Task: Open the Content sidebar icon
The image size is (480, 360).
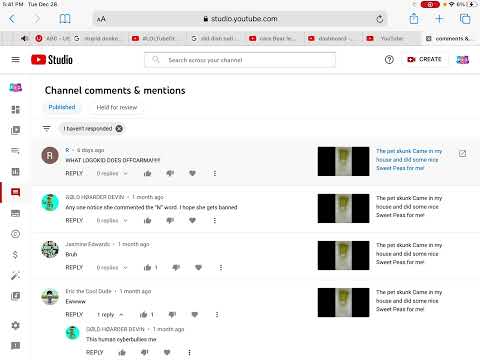Action: 16,130
